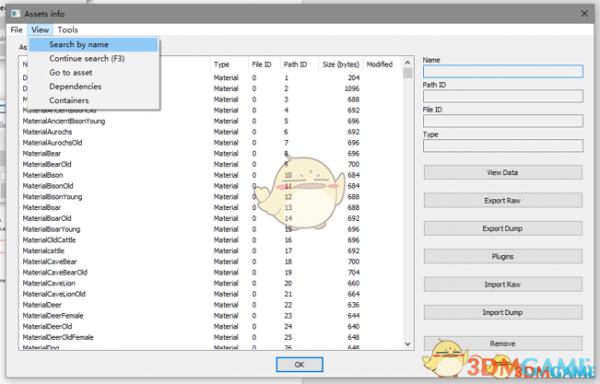Click the Assets info window icon
Viewport: 600px width, 384px height.
click(x=16, y=14)
